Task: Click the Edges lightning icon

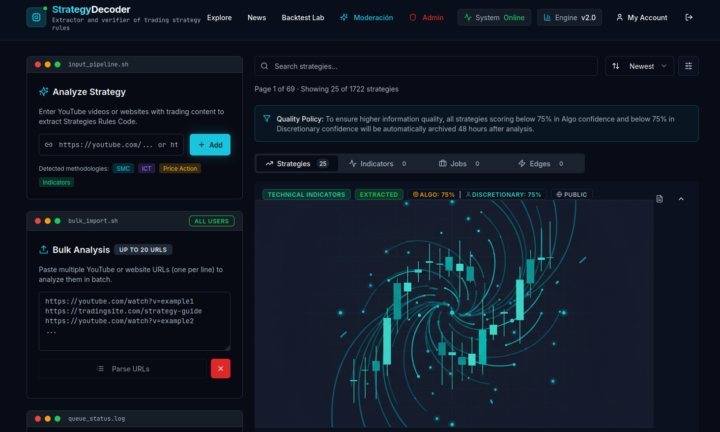Action: point(522,163)
